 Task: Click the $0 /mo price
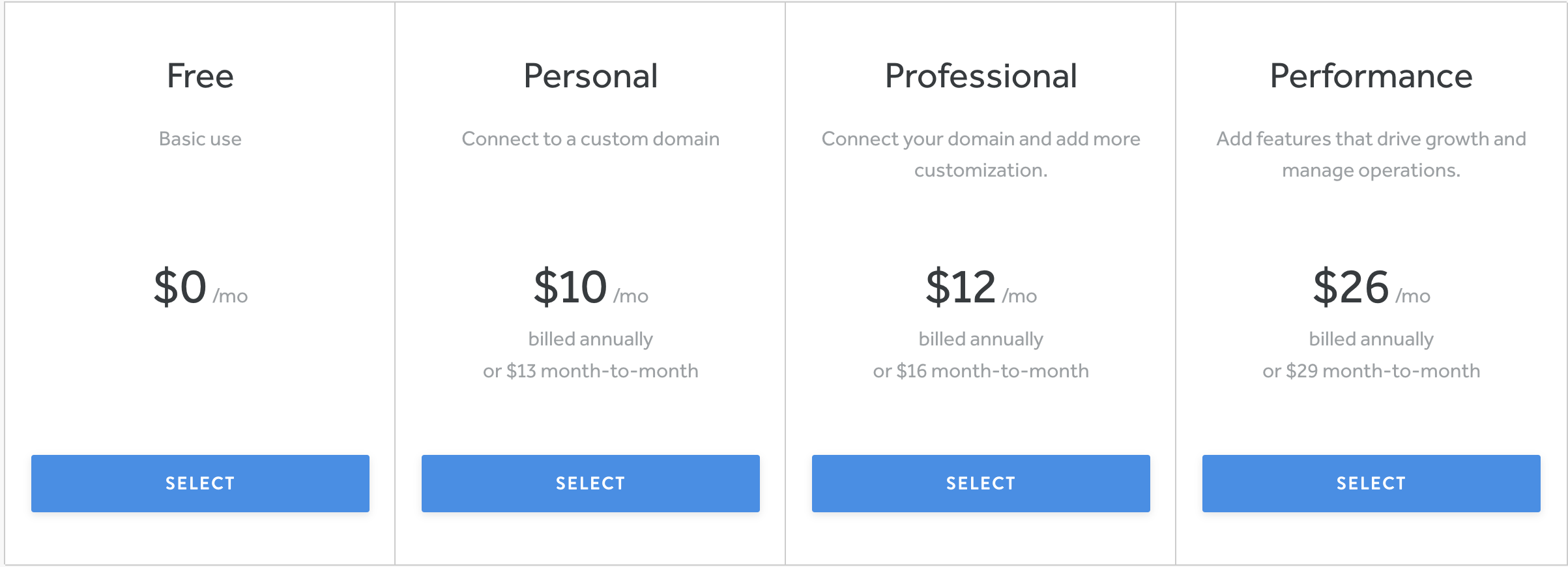(200, 287)
